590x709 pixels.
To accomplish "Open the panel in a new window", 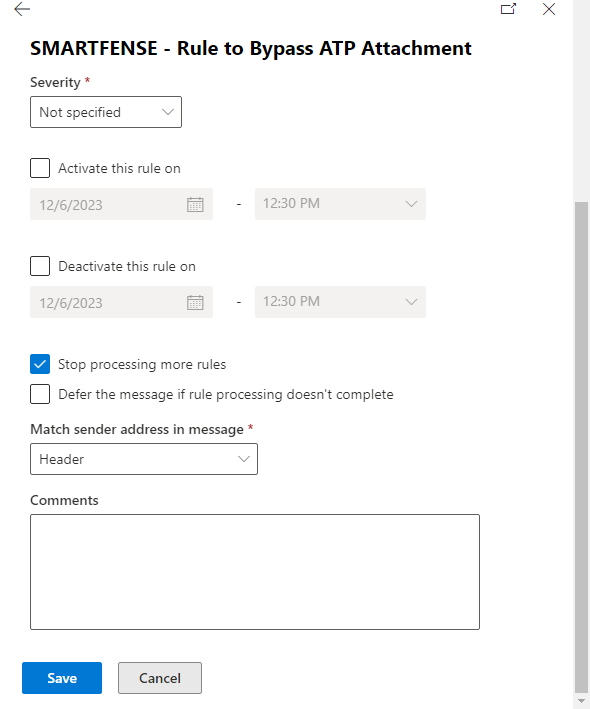I will 508,9.
